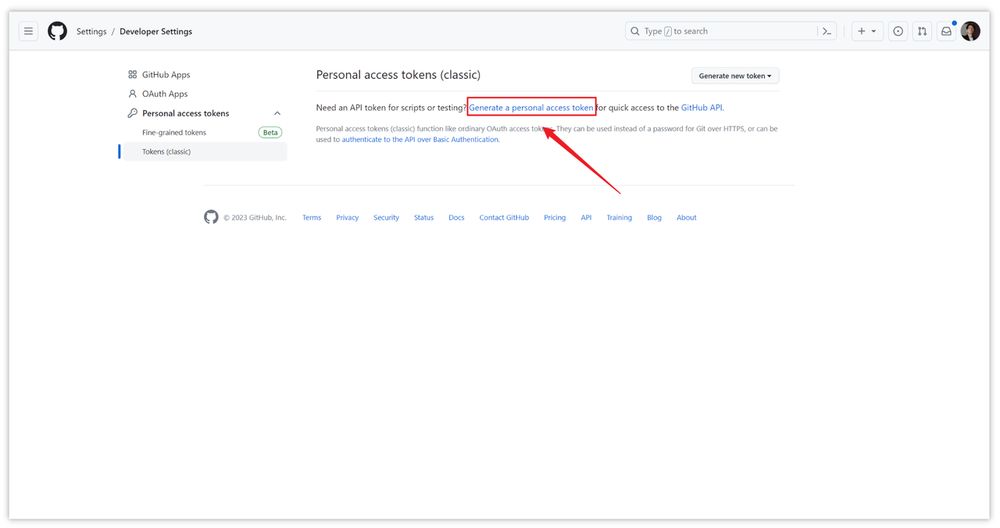This screenshot has width=1000, height=528.
Task: Click the Privacy footer link
Action: click(347, 217)
